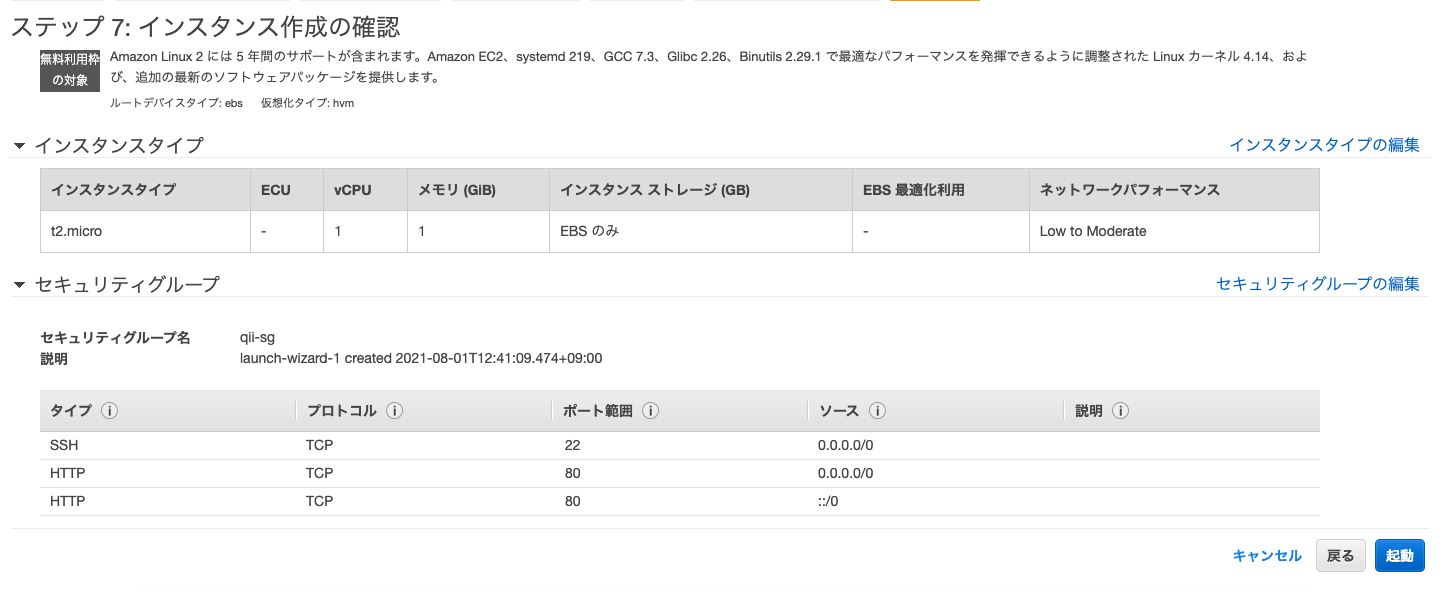Click the 説明 column info icon

pos(1119,410)
